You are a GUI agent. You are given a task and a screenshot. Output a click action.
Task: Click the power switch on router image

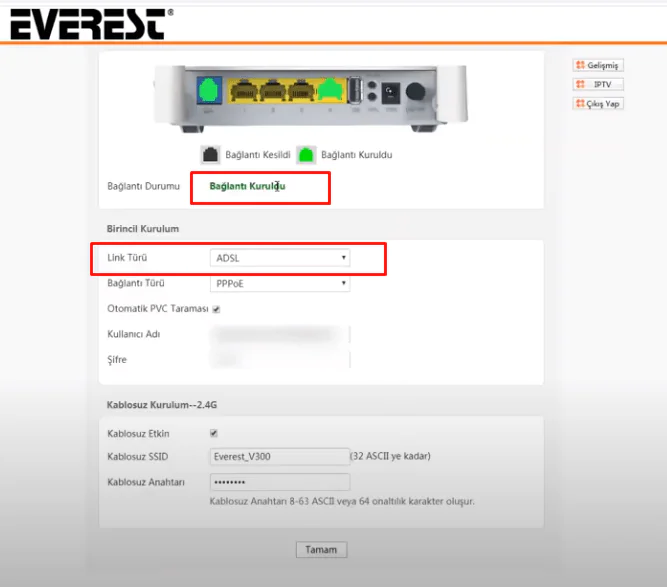pyautogui.click(x=391, y=93)
